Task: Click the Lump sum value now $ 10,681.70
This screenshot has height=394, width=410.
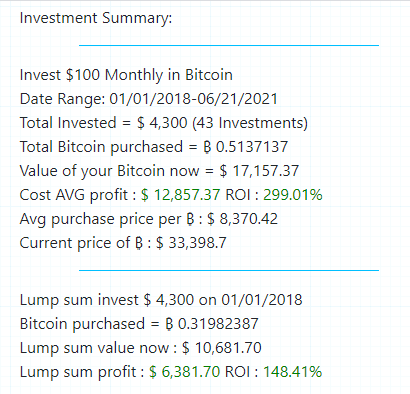Action: (222, 348)
